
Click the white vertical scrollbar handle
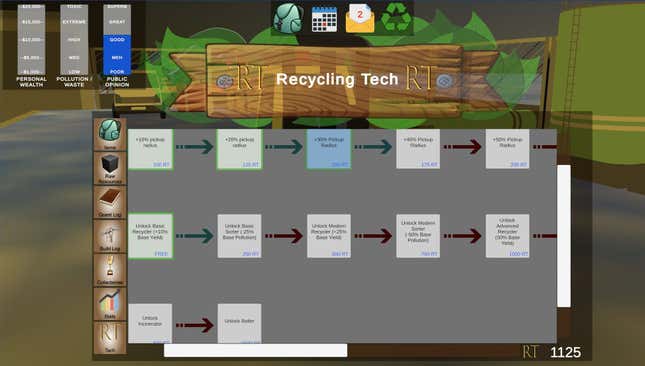tap(564, 236)
